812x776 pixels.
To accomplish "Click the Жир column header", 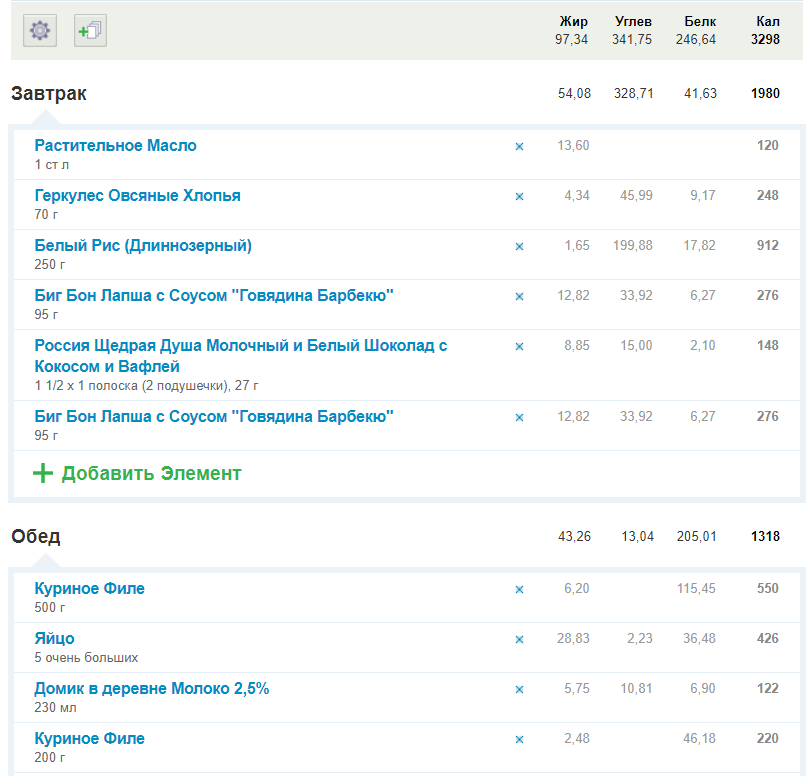I will point(574,21).
